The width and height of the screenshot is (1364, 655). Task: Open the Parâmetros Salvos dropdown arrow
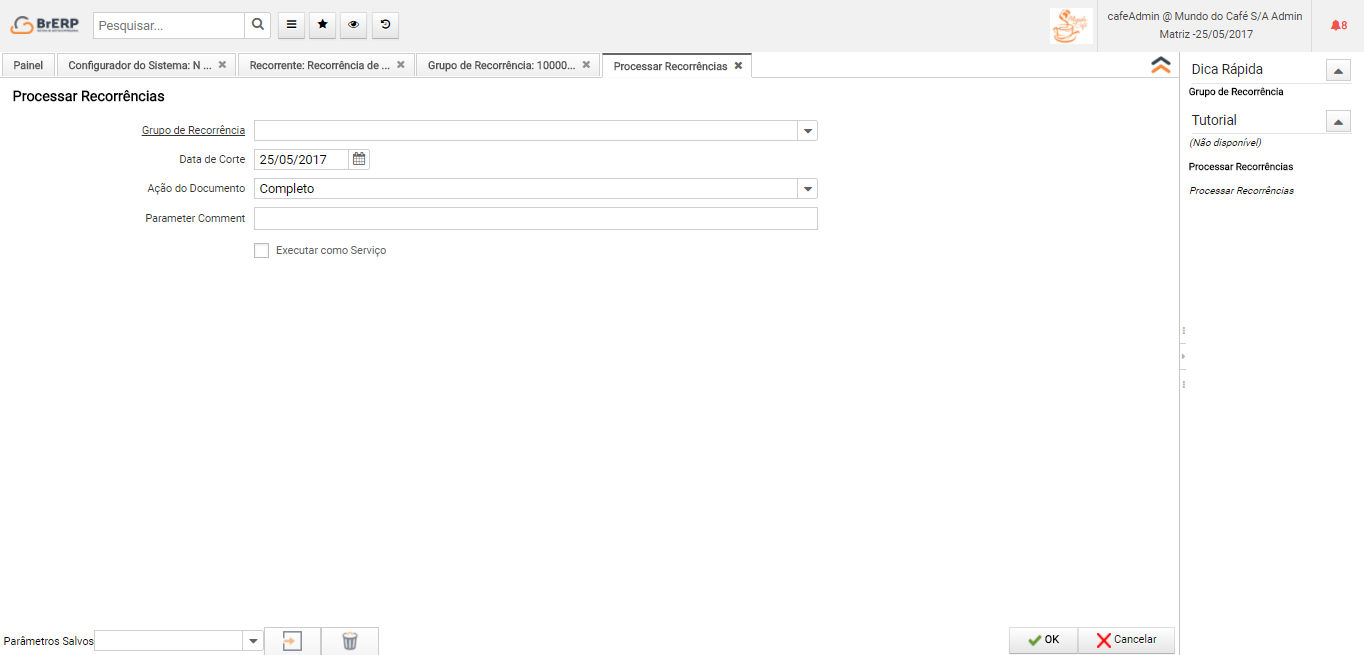click(253, 641)
